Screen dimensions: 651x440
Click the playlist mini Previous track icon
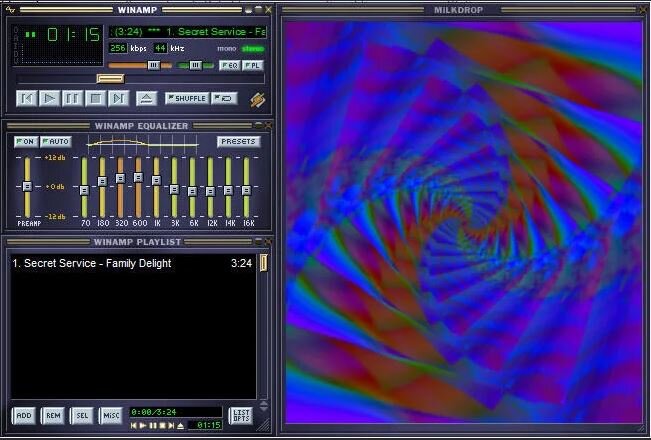tap(133, 425)
